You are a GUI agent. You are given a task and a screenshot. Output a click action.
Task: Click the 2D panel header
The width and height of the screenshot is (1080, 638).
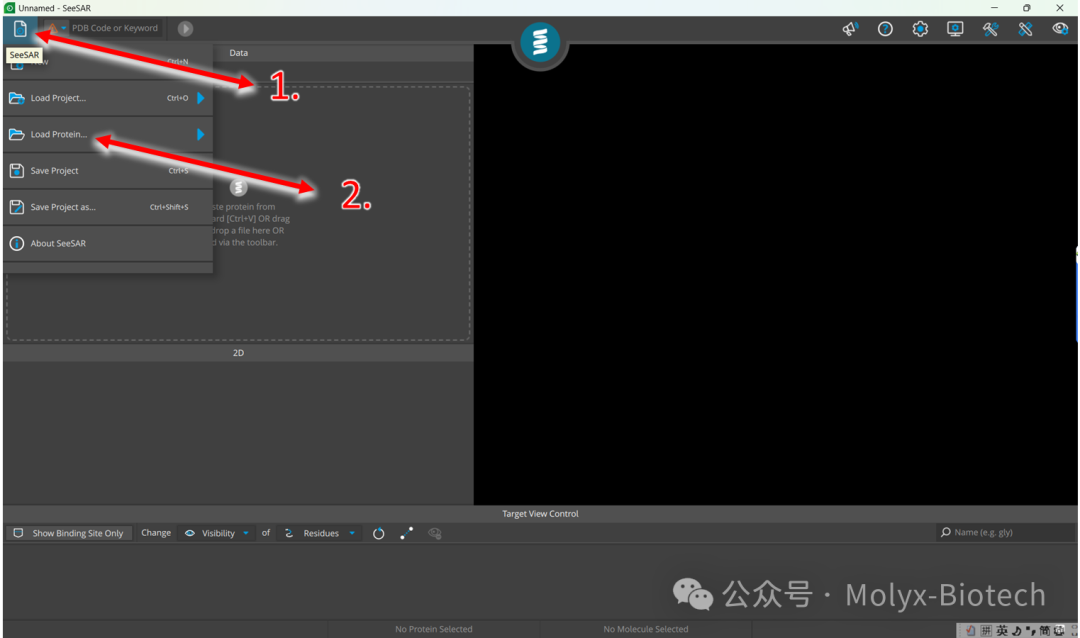tap(238, 353)
